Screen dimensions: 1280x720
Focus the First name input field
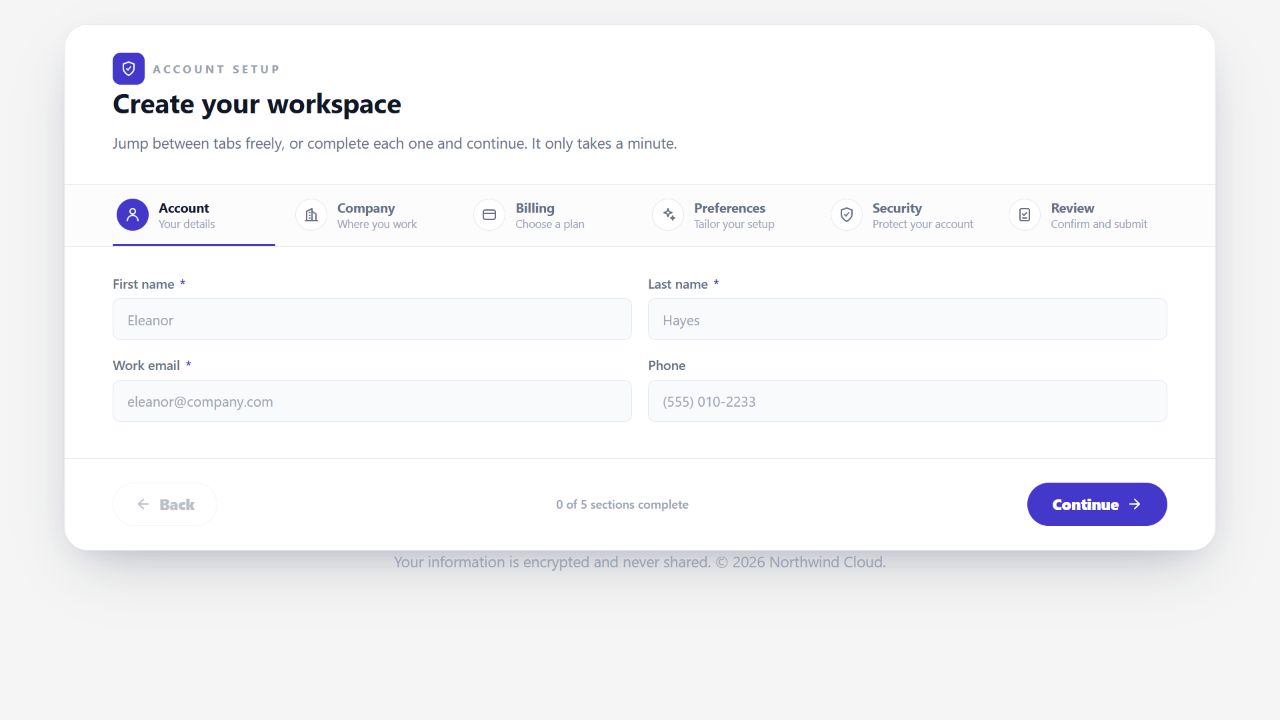(x=372, y=319)
